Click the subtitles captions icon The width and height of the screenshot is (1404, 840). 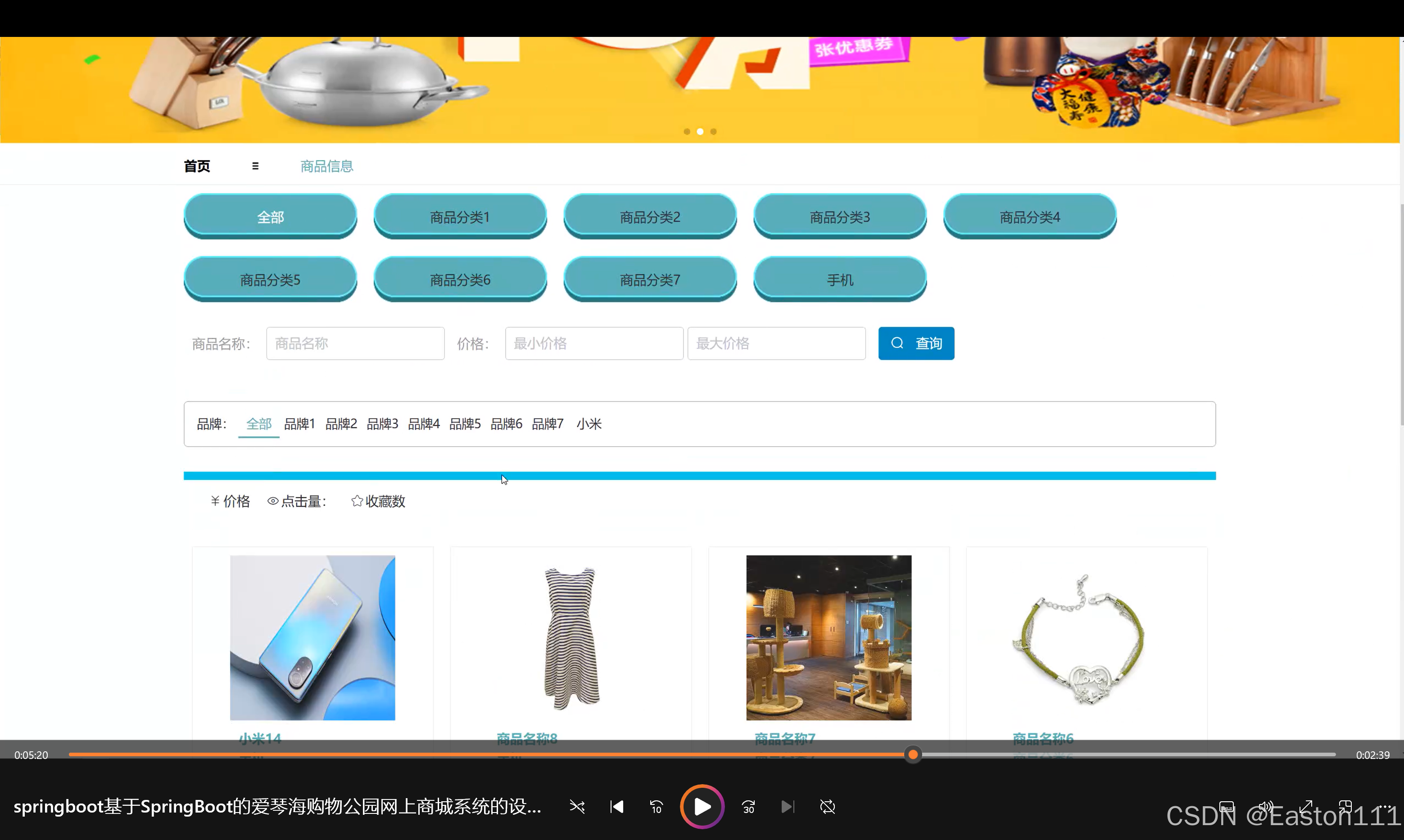1226,807
